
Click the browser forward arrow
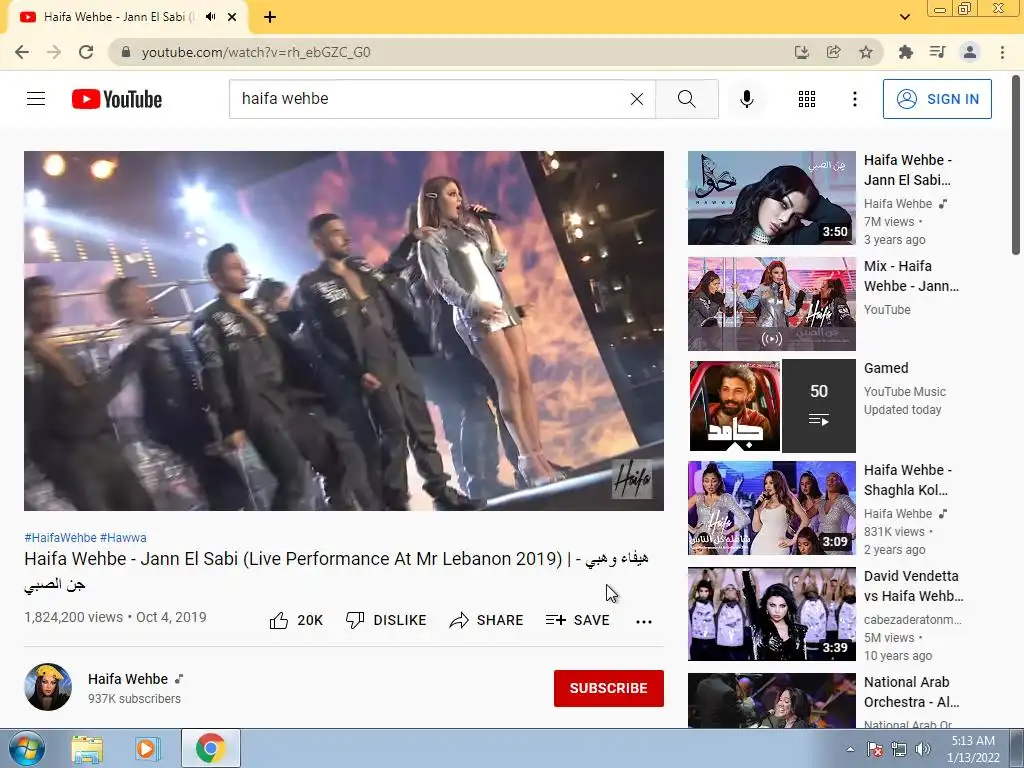pos(54,52)
